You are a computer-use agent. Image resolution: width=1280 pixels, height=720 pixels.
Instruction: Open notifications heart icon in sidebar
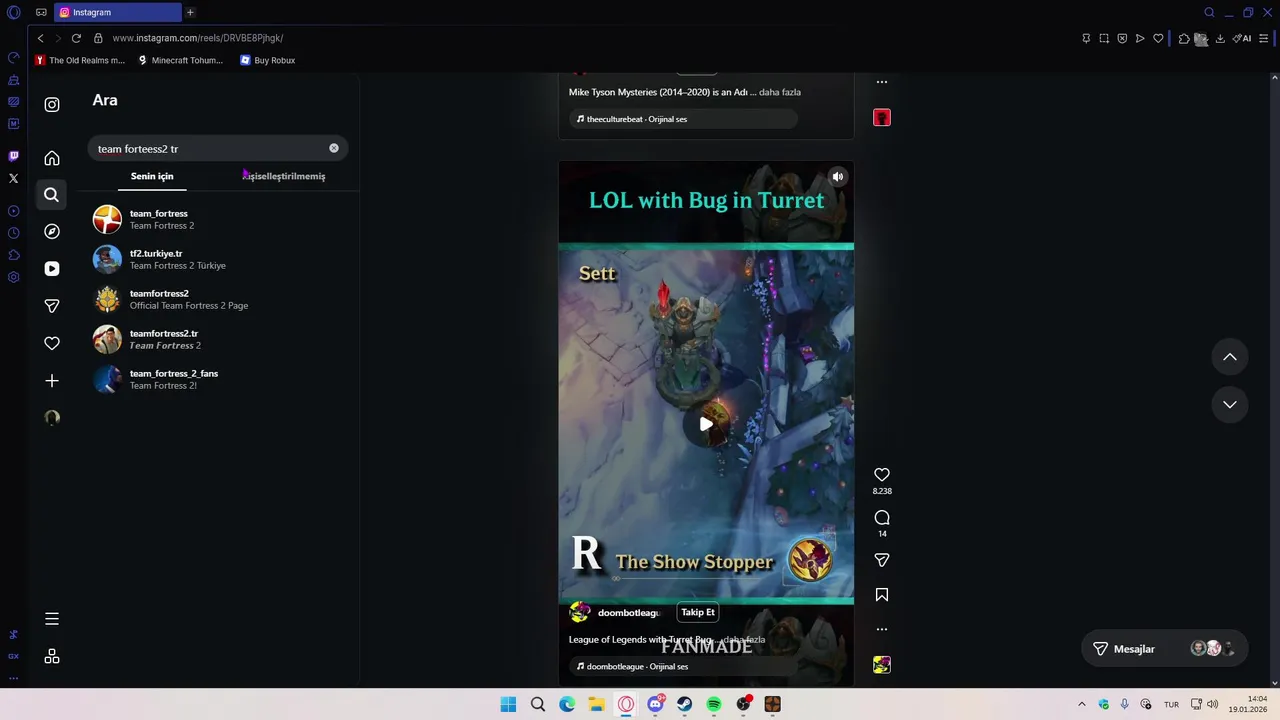click(x=52, y=343)
